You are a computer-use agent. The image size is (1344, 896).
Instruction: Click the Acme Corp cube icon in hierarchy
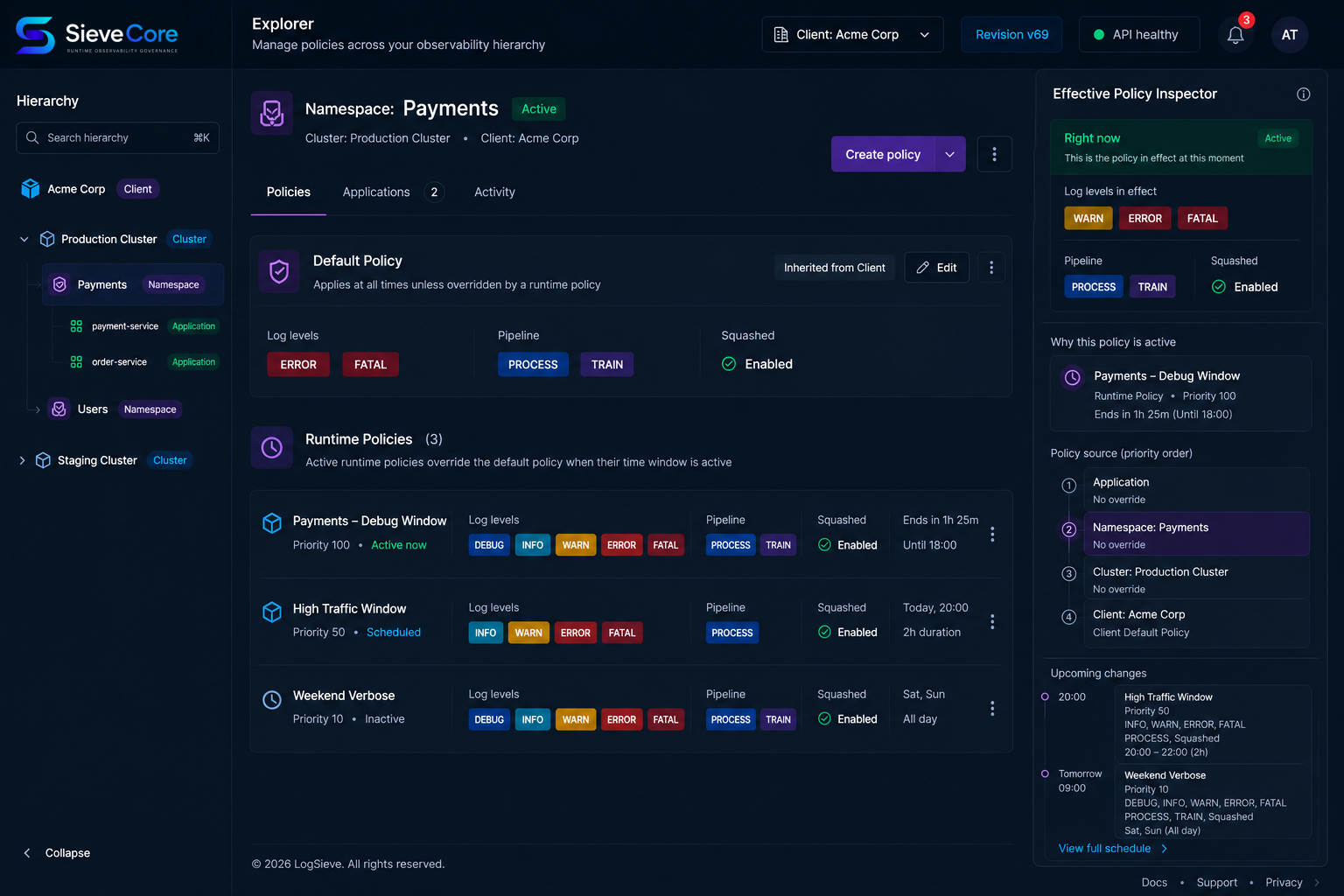click(x=31, y=189)
